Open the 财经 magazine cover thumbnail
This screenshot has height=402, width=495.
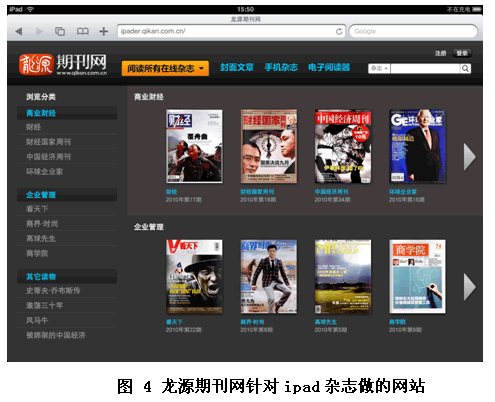pyautogui.click(x=194, y=146)
